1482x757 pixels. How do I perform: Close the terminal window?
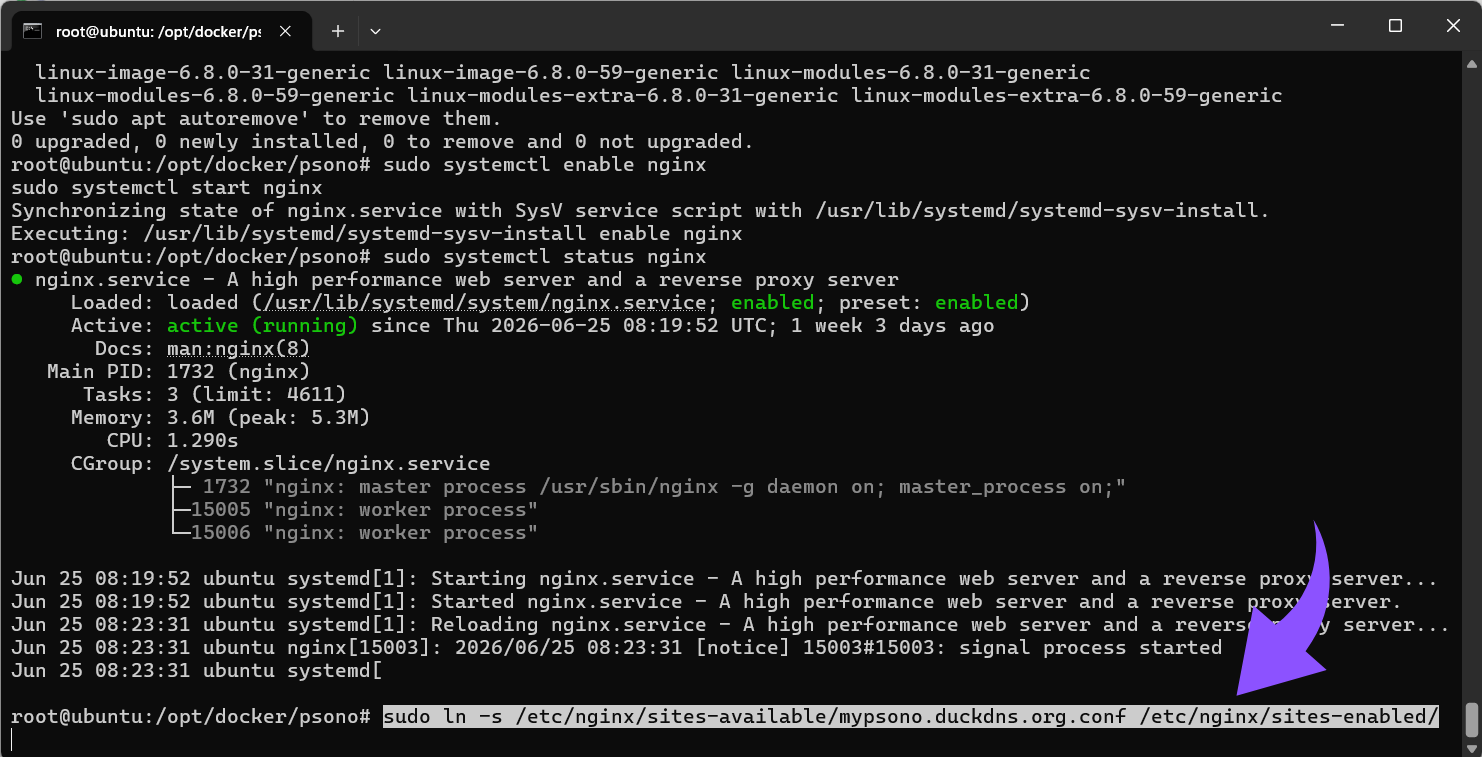pos(1452,26)
